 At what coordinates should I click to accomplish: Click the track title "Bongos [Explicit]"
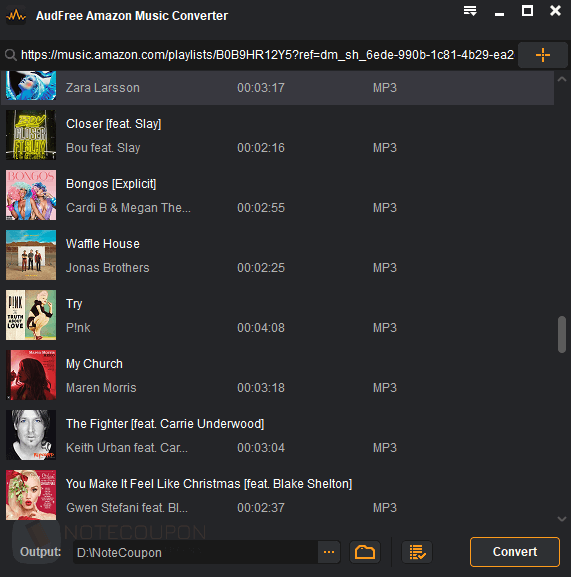point(111,184)
